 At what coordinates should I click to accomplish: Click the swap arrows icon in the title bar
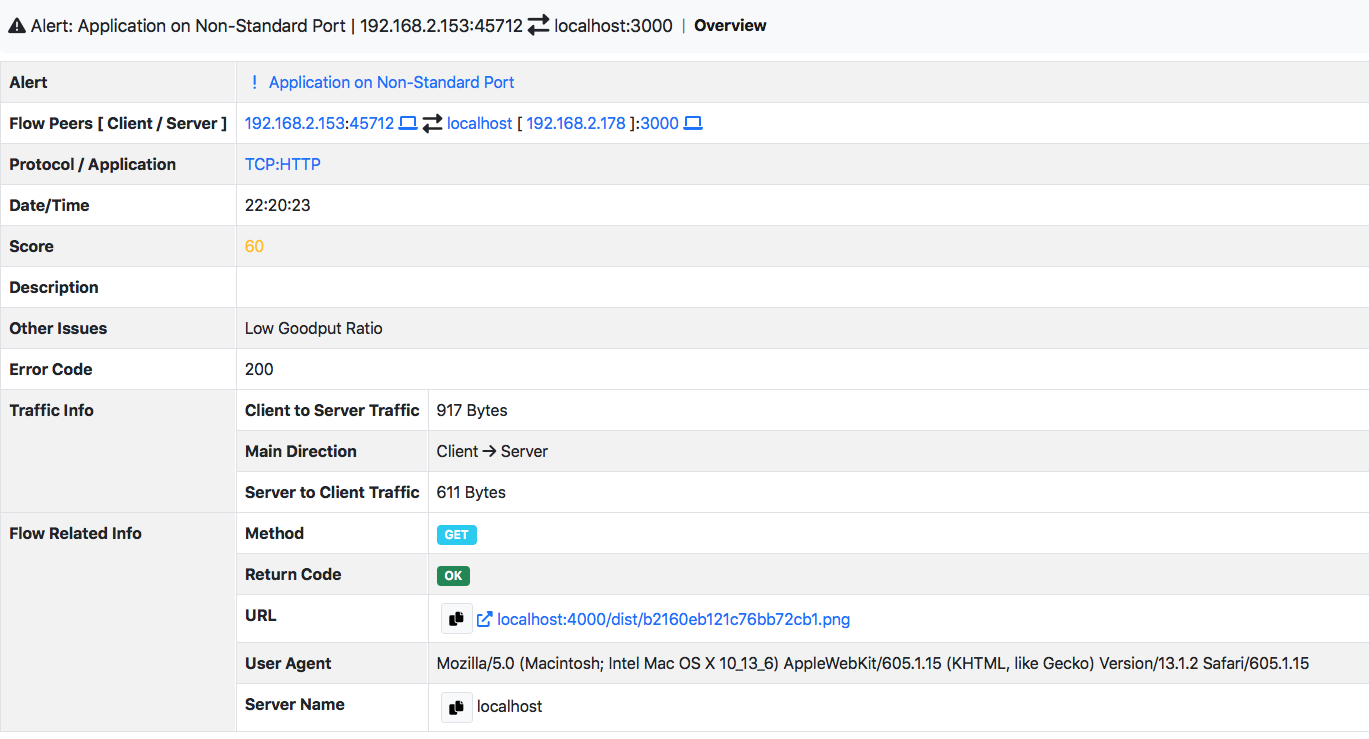tap(537, 25)
